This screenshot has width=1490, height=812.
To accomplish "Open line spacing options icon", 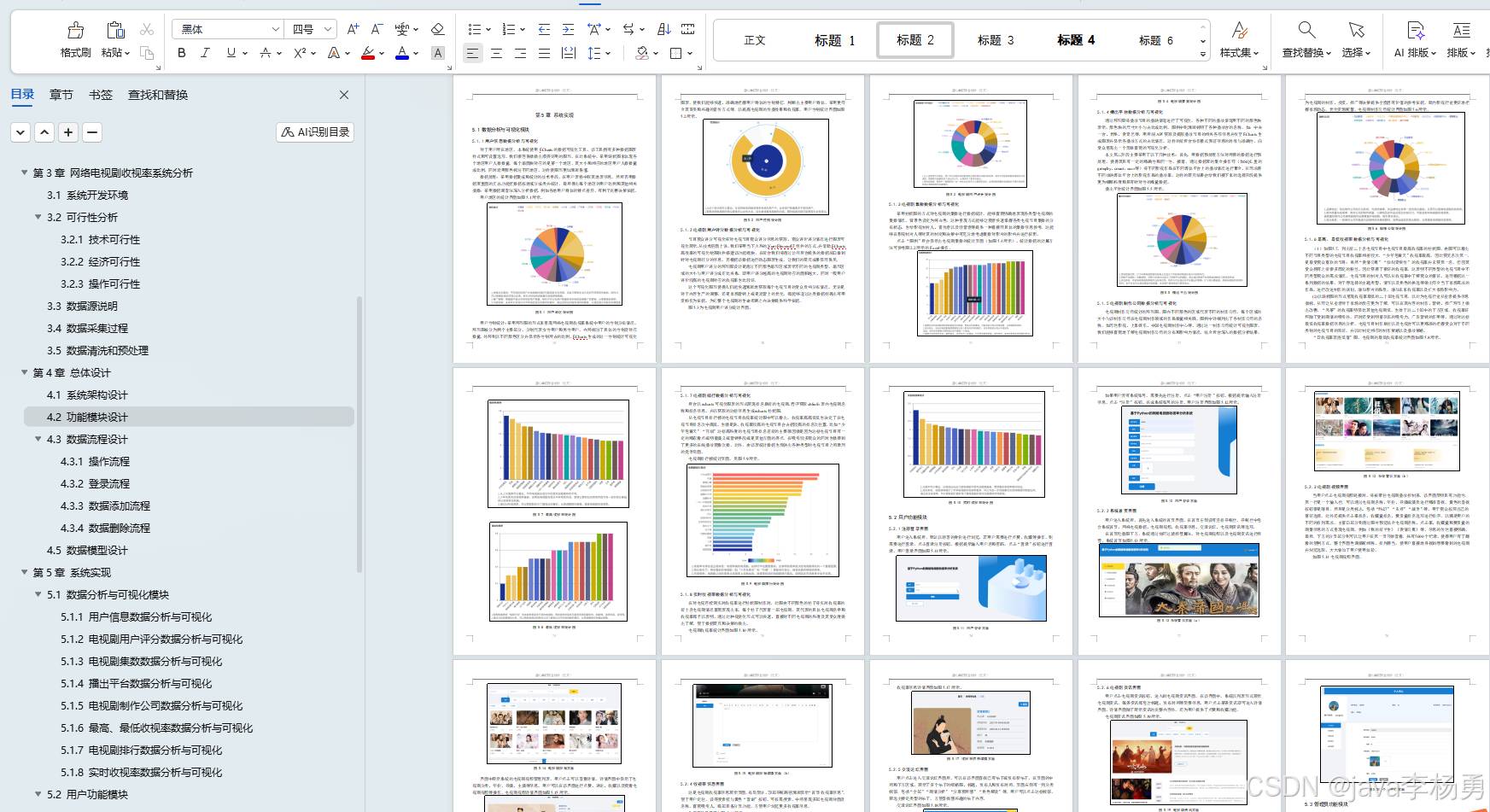I will [x=594, y=53].
